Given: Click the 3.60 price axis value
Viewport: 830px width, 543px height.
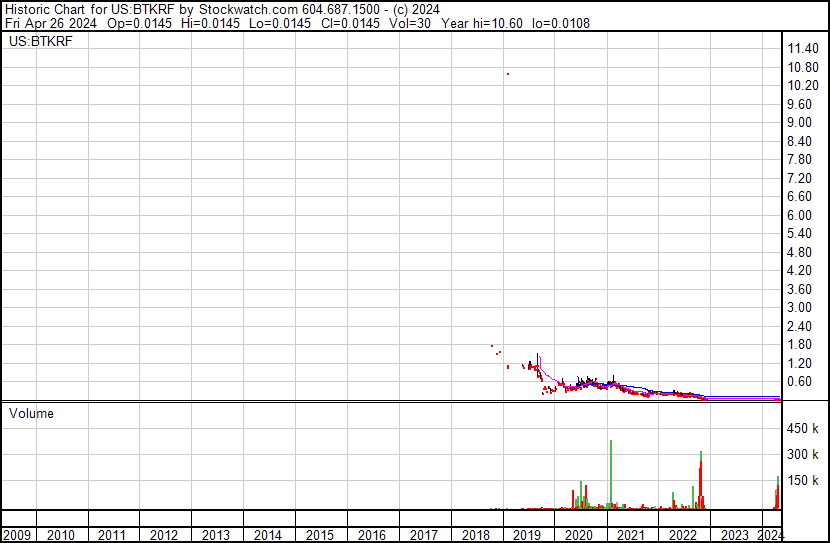Looking at the screenshot, I should [x=799, y=289].
